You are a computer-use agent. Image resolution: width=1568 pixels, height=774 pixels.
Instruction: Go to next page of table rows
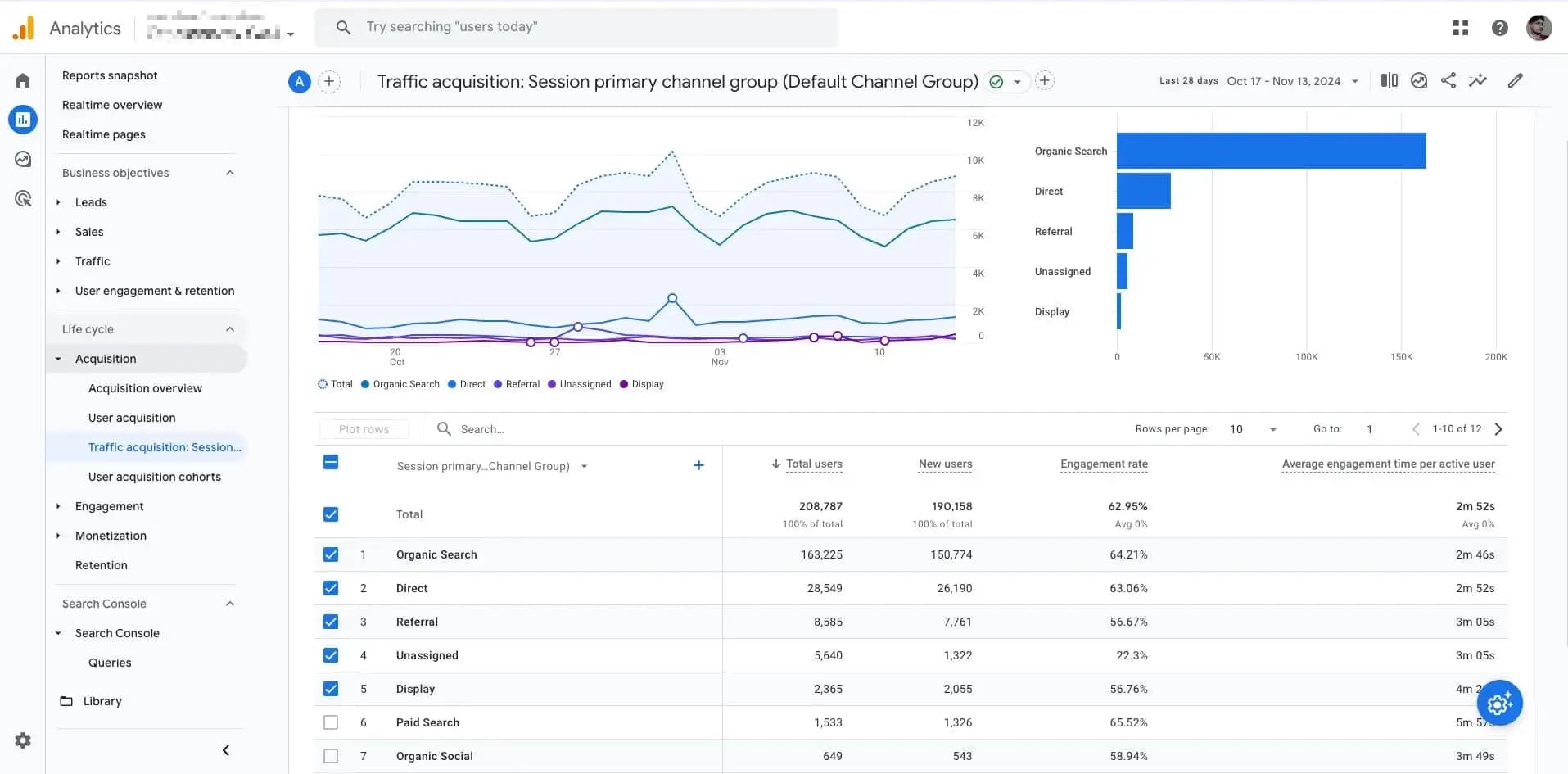click(1498, 429)
